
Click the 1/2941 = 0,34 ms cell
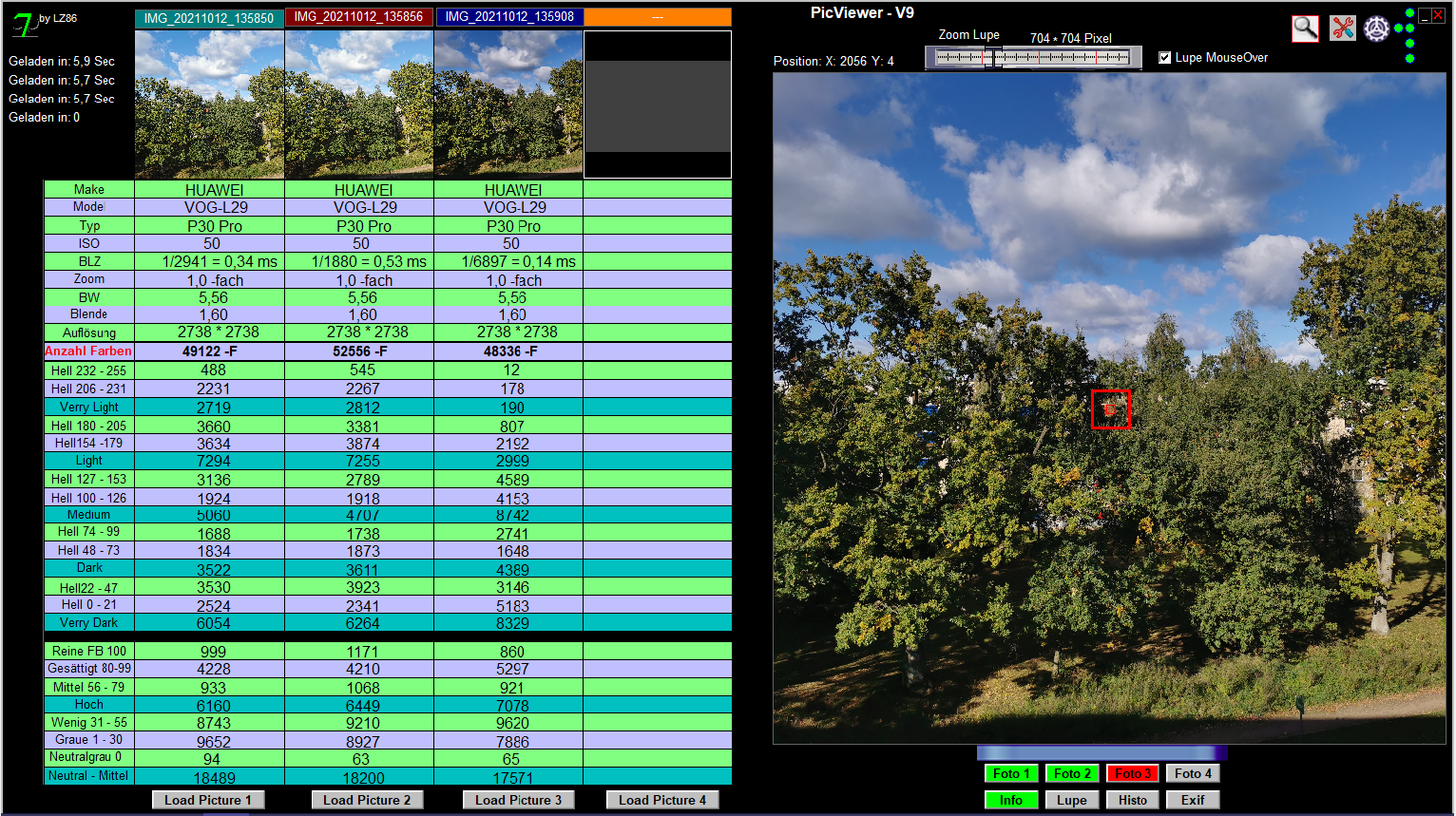click(x=209, y=261)
